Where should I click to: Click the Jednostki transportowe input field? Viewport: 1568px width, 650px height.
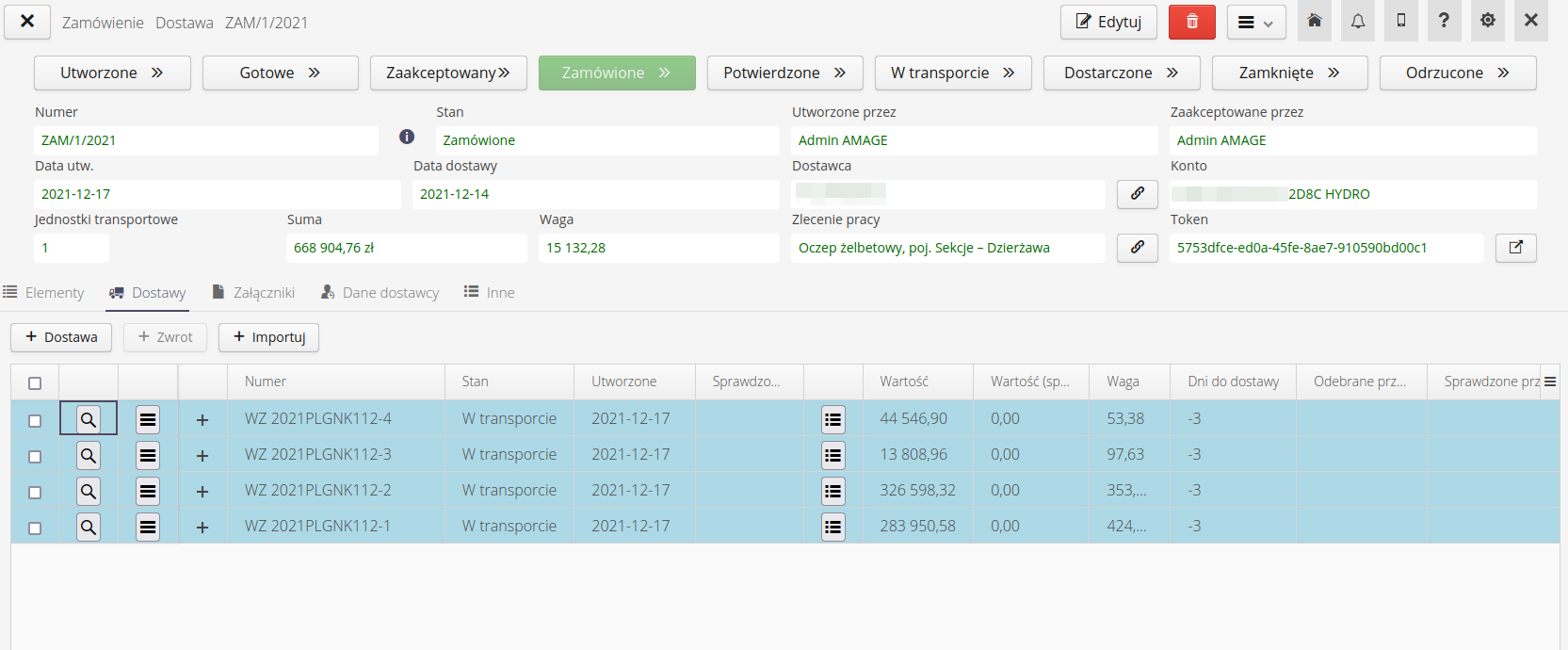coord(72,248)
